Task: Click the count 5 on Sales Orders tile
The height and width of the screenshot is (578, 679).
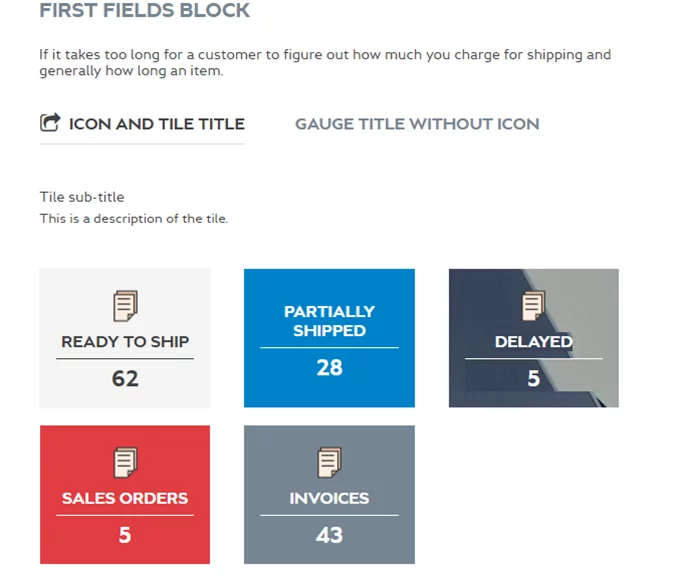Action: [x=125, y=535]
